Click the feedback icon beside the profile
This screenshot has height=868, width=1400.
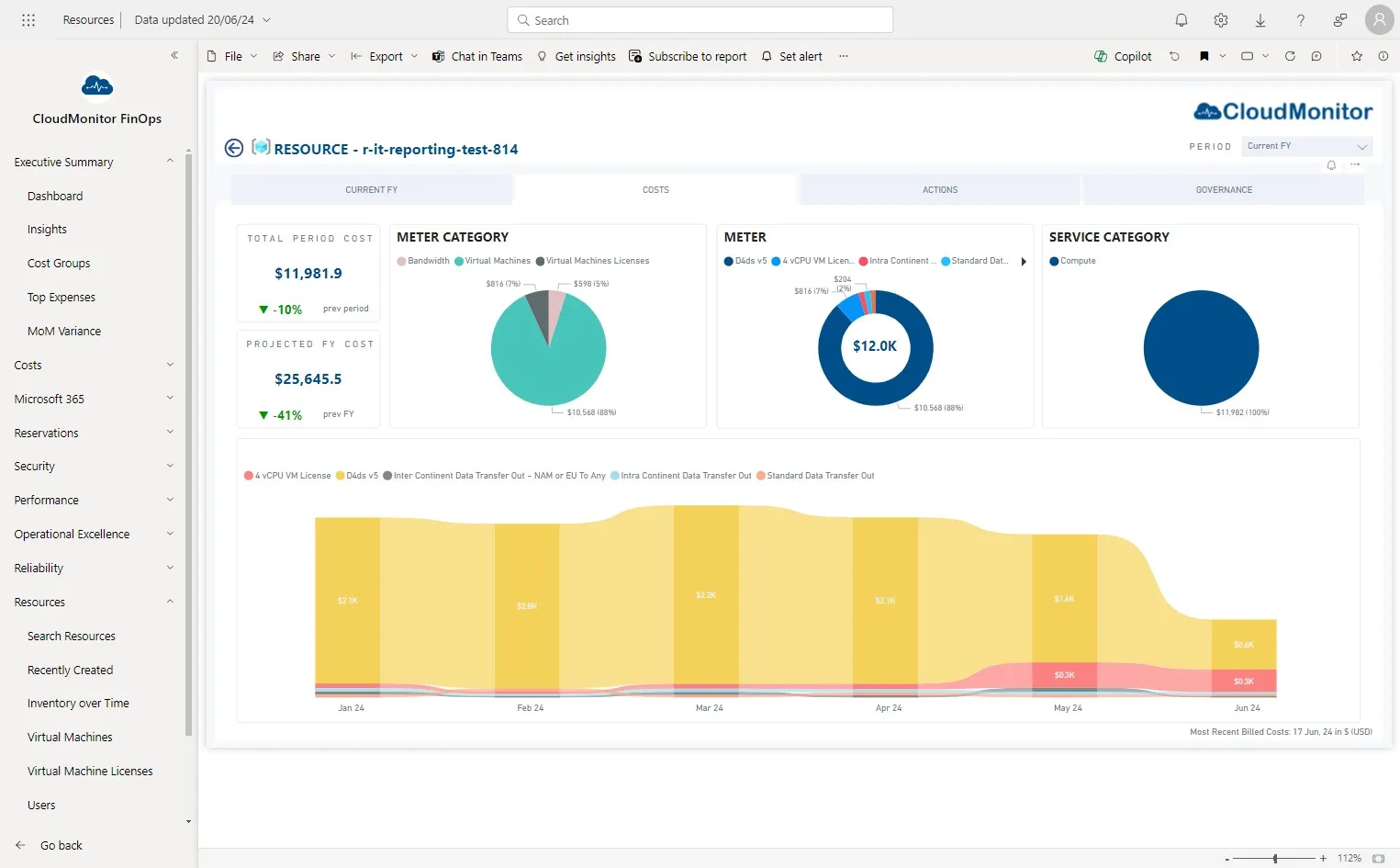click(1340, 19)
